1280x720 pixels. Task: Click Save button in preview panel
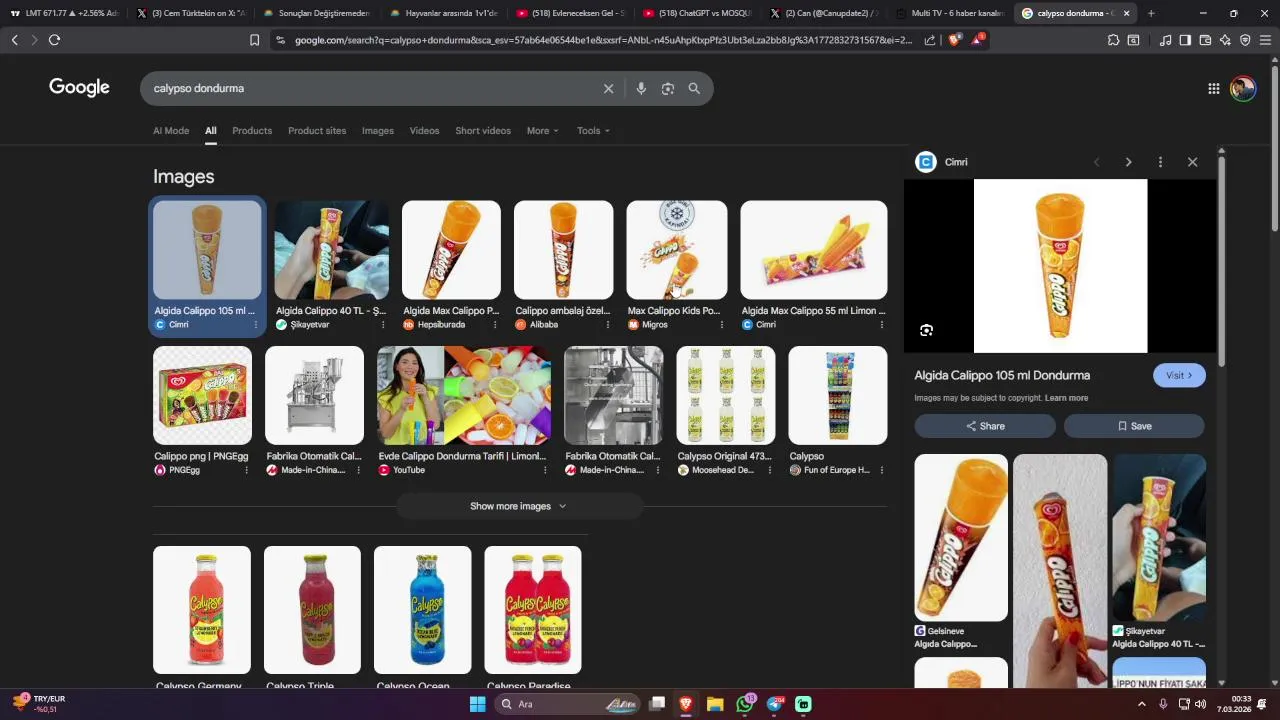coord(1134,426)
